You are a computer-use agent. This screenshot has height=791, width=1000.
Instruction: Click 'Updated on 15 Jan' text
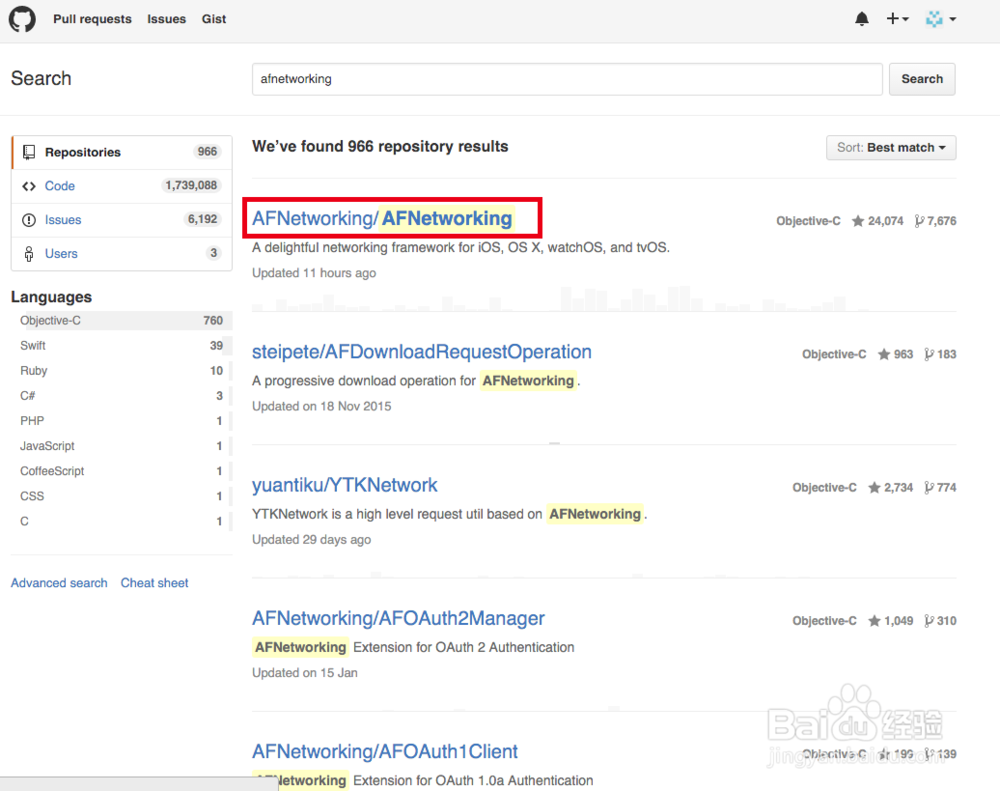305,673
